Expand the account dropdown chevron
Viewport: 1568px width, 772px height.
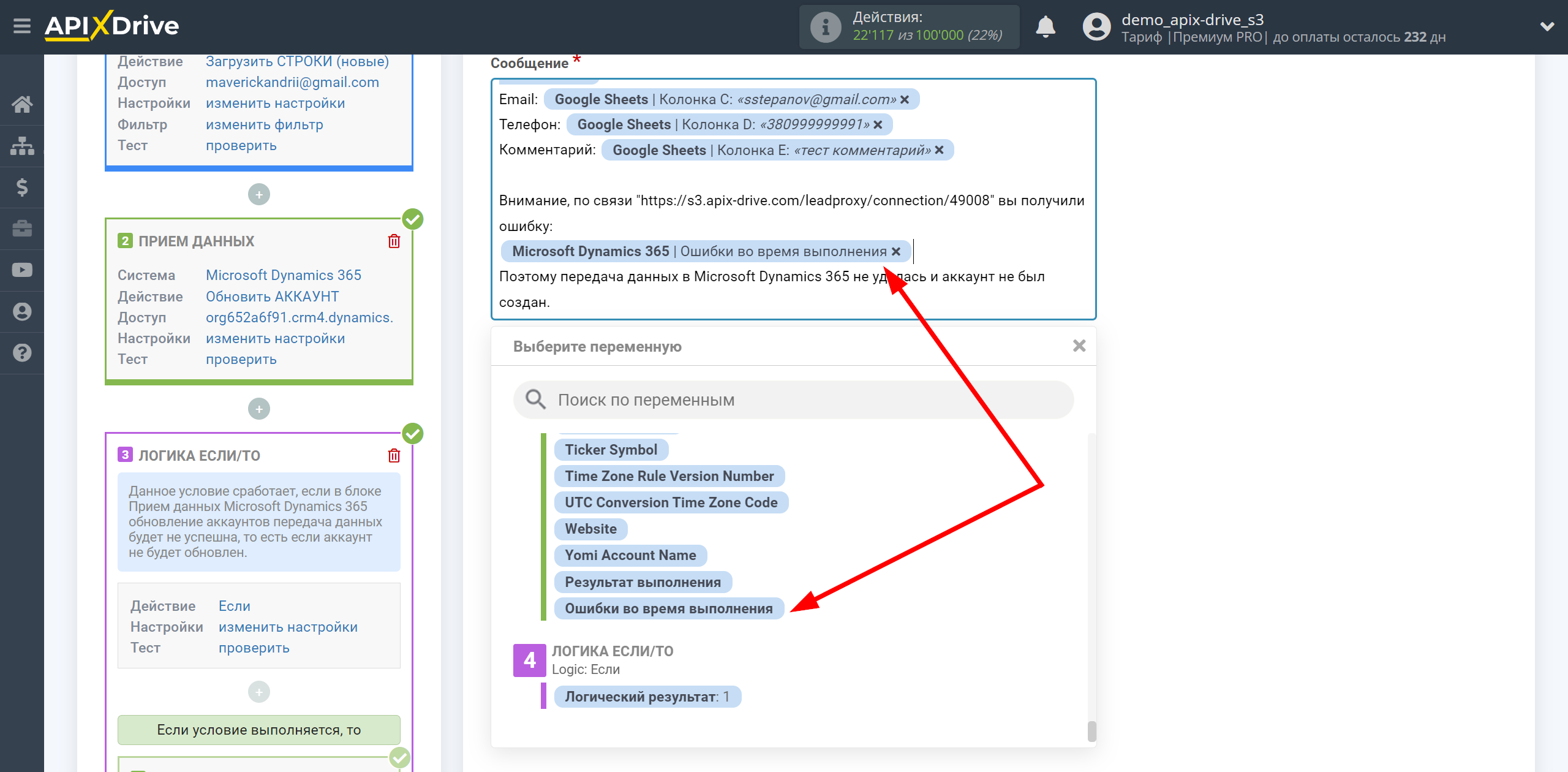[1547, 26]
